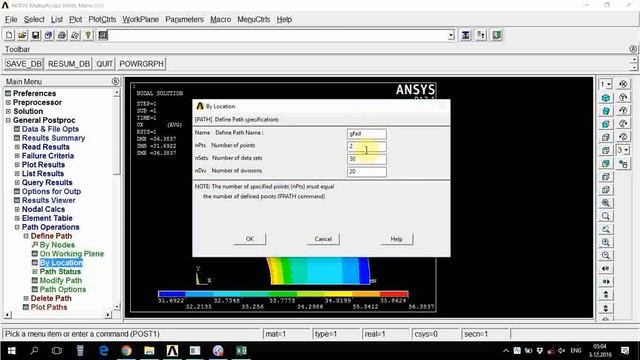The width and height of the screenshot is (640, 360).
Task: Expand the Preprocessor tree node
Action: (x=8, y=102)
